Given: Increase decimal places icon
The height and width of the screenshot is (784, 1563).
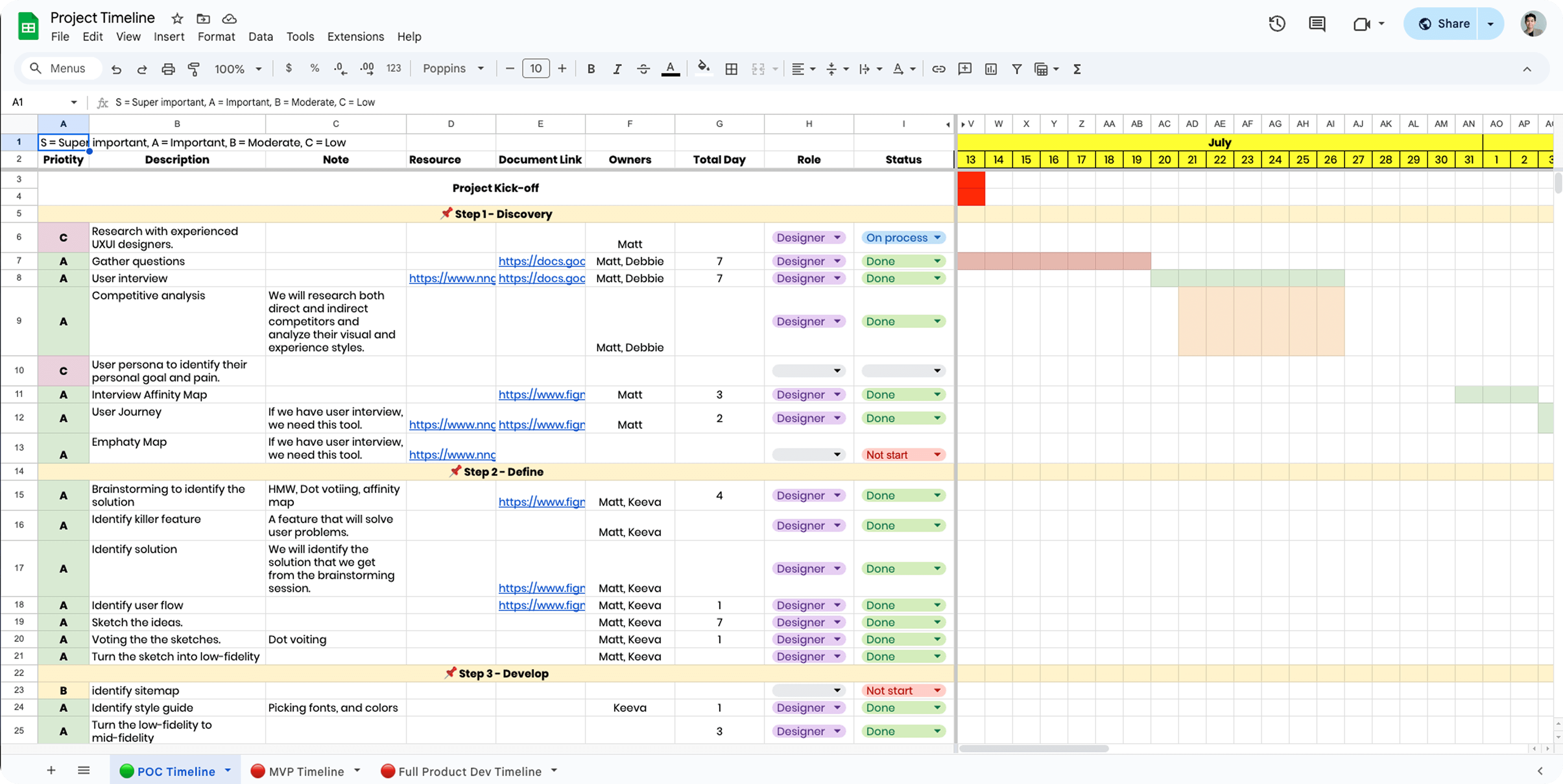Looking at the screenshot, I should pos(367,68).
